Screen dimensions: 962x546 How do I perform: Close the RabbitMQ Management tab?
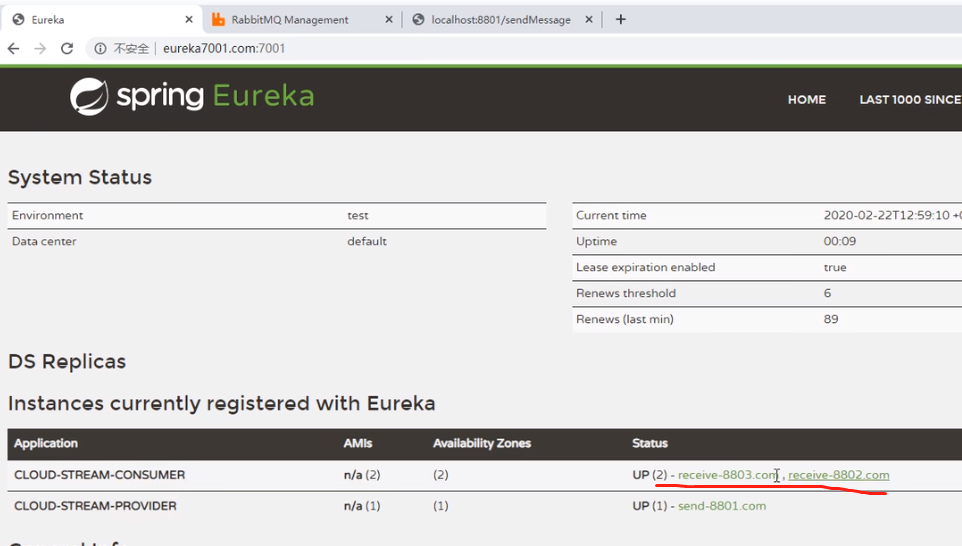(388, 19)
